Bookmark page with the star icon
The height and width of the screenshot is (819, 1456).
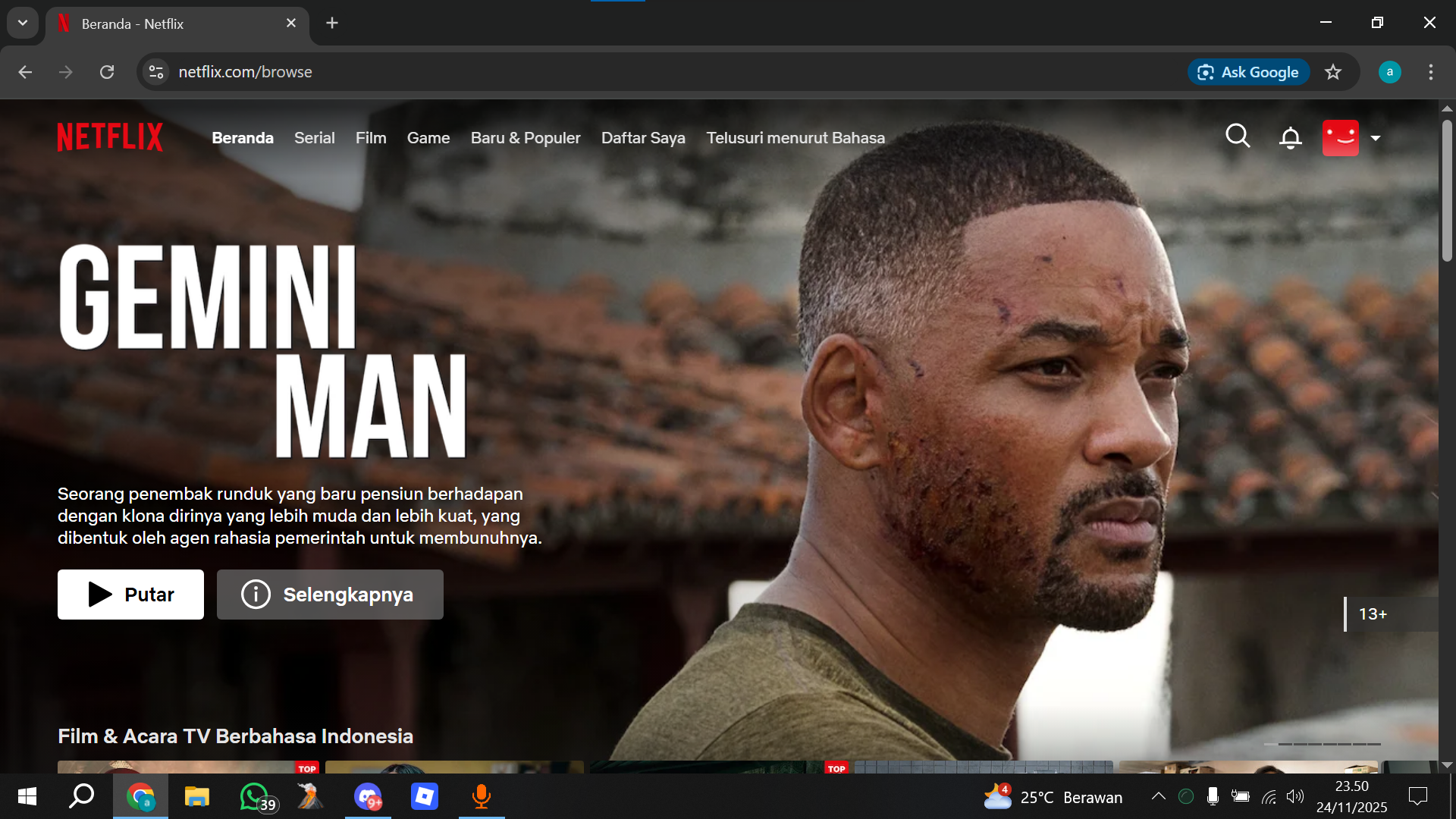click(x=1333, y=72)
